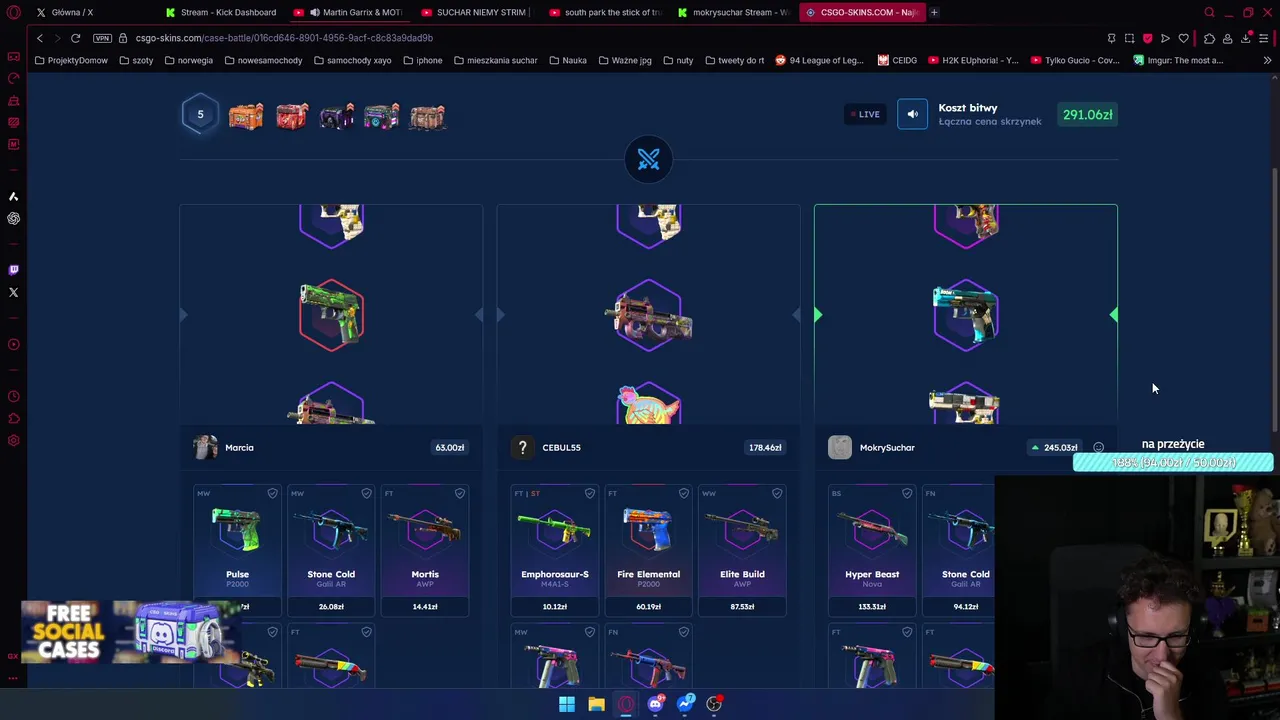Open Opera easy setup menu icon
The height and width of the screenshot is (720, 1280).
1264,38
